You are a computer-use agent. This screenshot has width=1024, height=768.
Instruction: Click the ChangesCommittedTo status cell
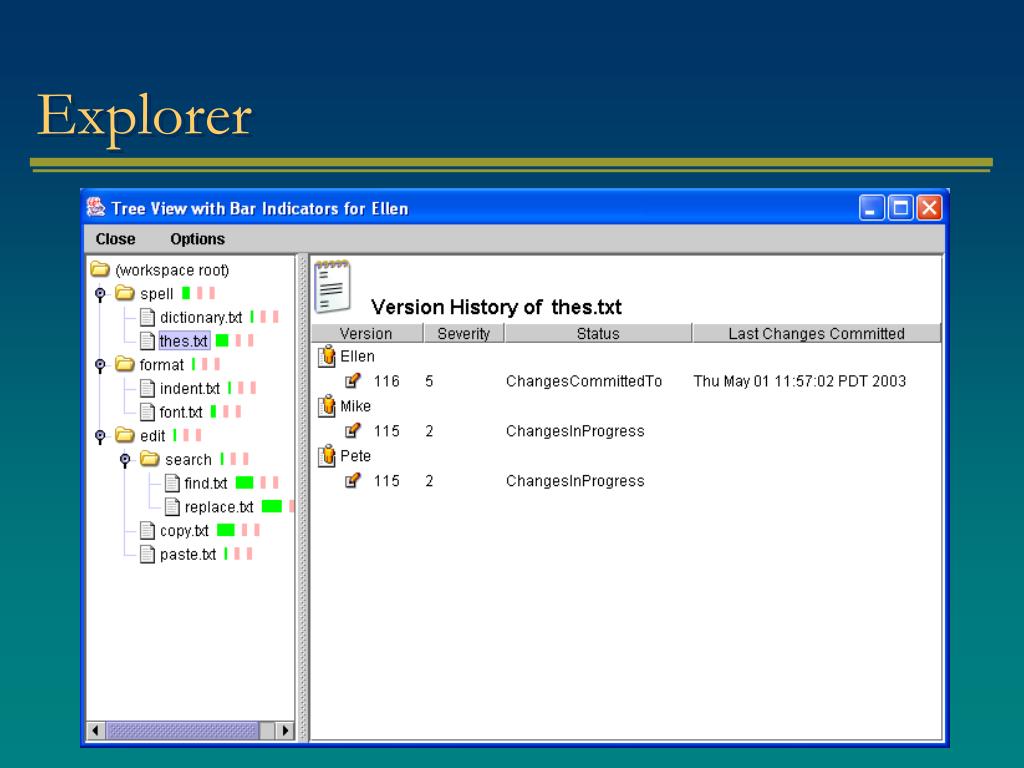pyautogui.click(x=584, y=381)
